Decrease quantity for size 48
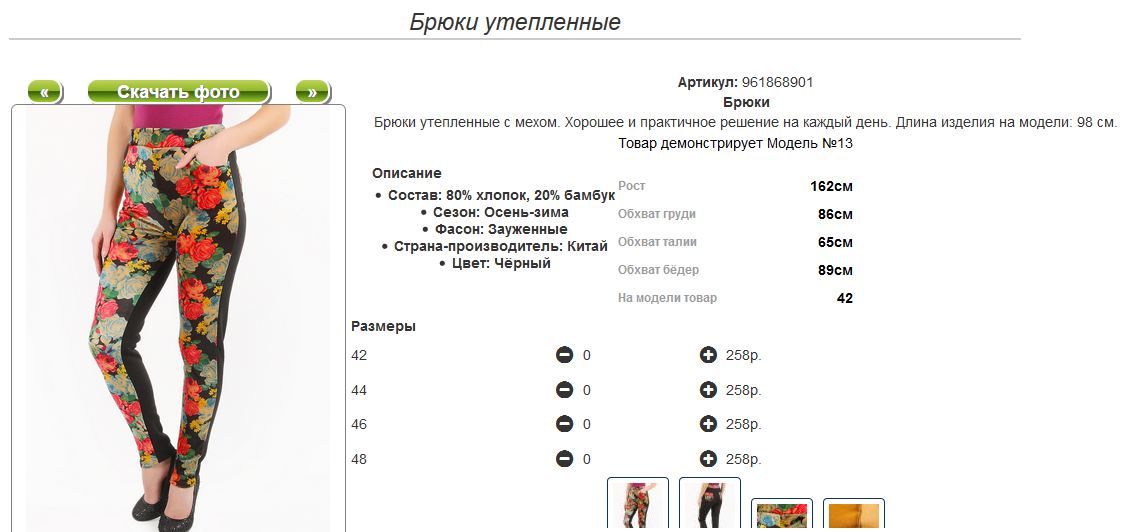 tap(564, 459)
